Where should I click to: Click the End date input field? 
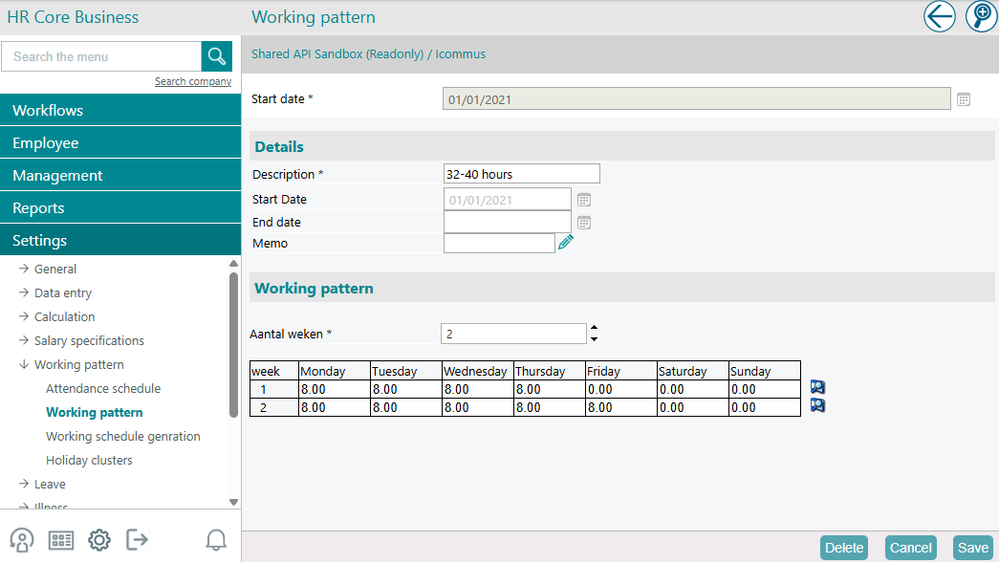click(507, 222)
